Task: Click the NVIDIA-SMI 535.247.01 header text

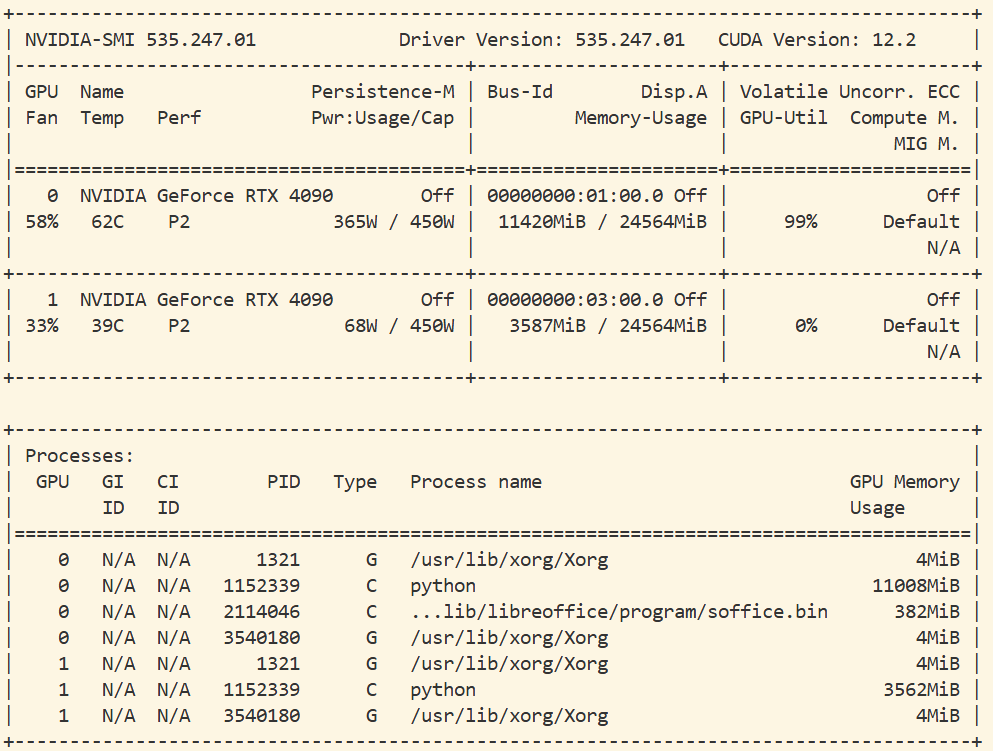Action: point(140,40)
